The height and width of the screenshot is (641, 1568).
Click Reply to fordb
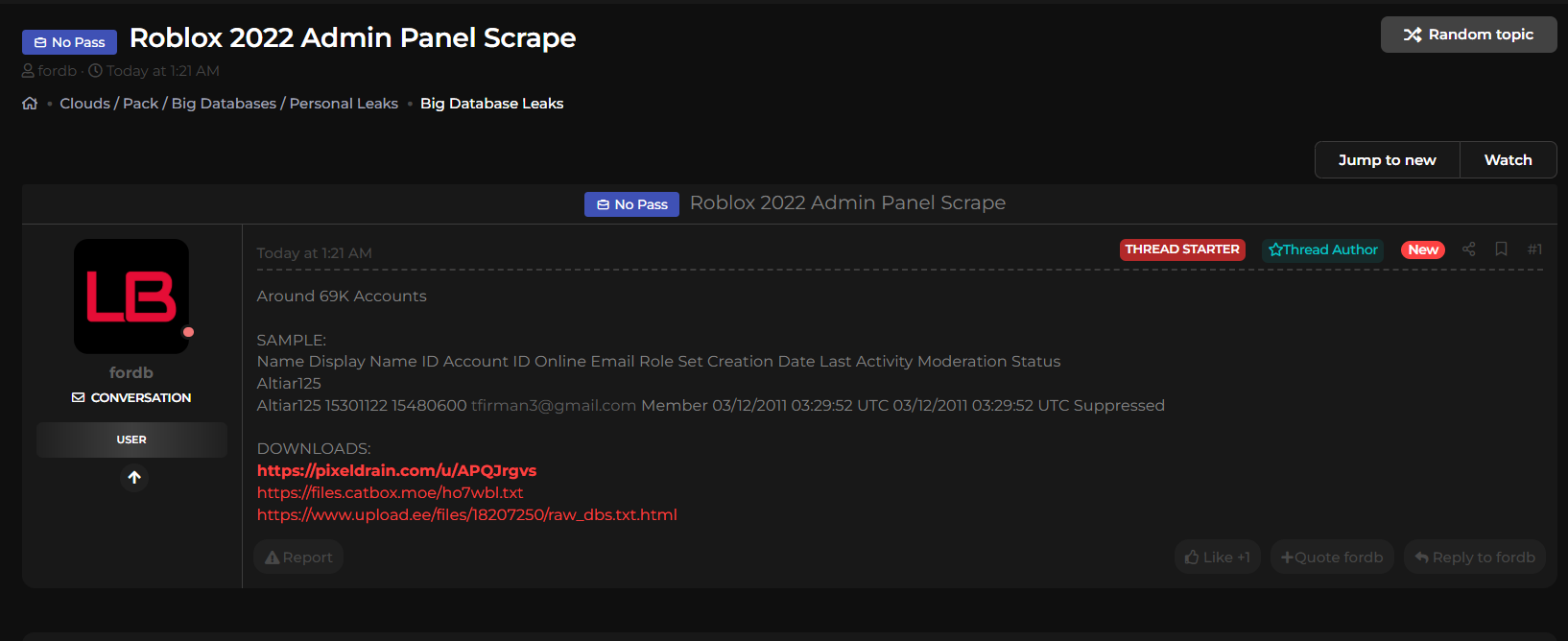pos(1475,558)
